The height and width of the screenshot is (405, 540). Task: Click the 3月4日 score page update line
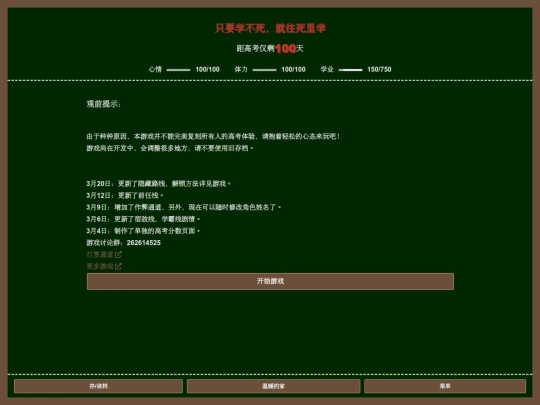pos(143,230)
